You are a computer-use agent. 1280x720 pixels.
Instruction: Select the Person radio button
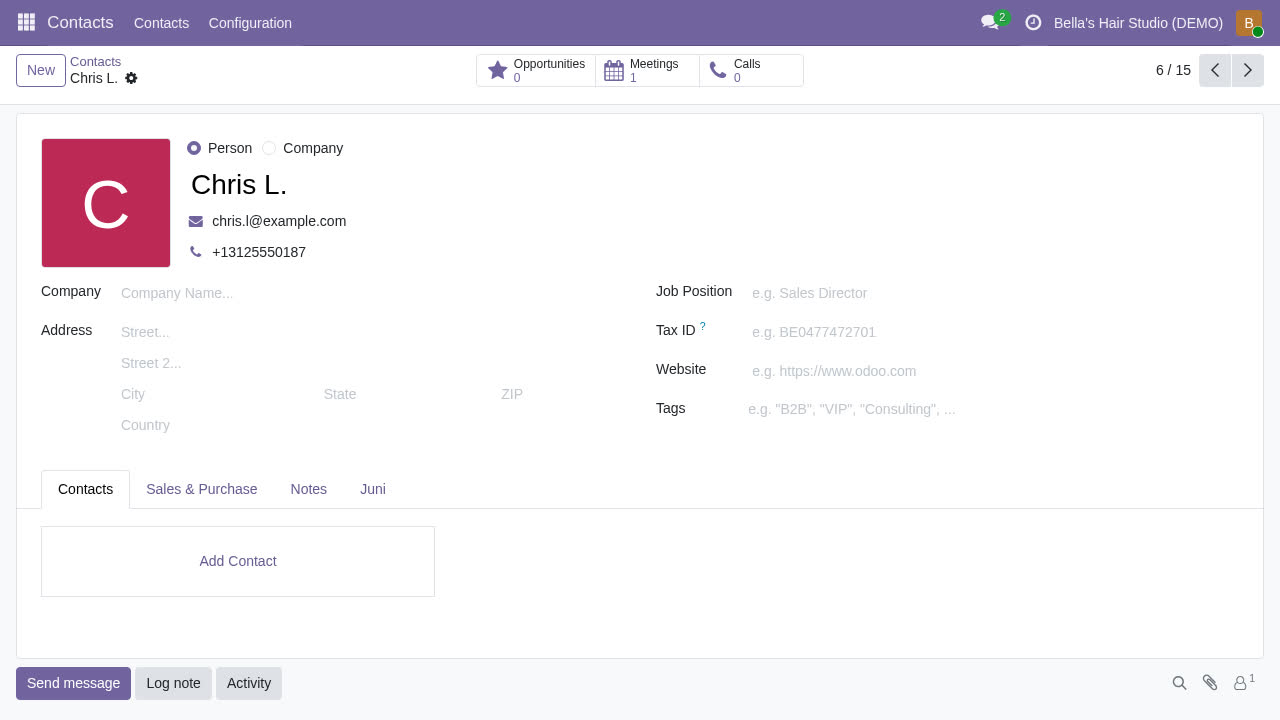click(x=194, y=148)
